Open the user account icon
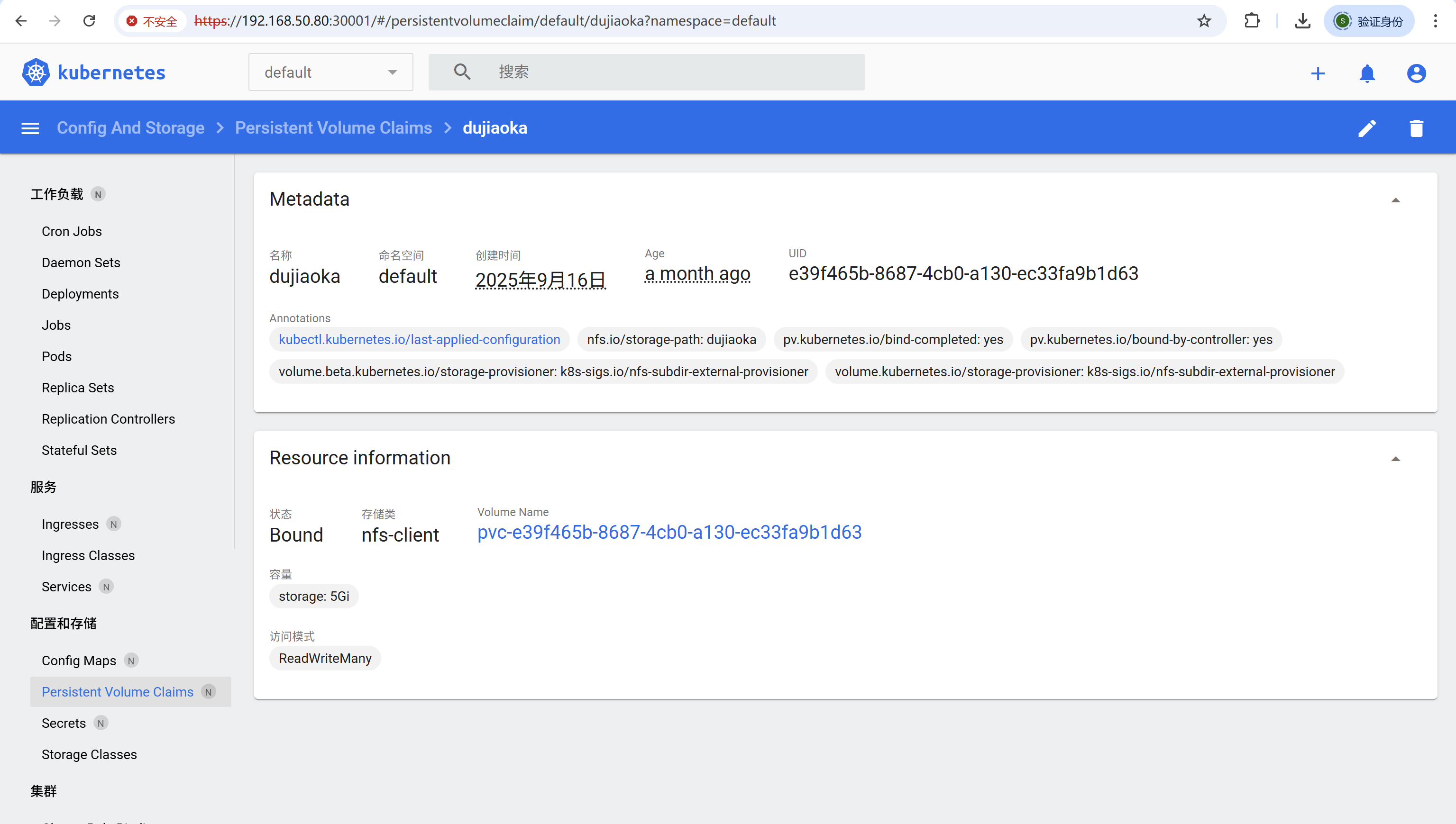The width and height of the screenshot is (1456, 824). point(1416,73)
